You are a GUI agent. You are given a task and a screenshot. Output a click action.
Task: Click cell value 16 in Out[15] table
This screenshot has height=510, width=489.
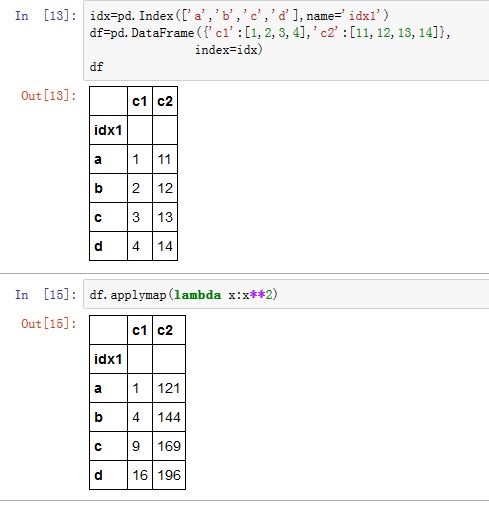140,475
